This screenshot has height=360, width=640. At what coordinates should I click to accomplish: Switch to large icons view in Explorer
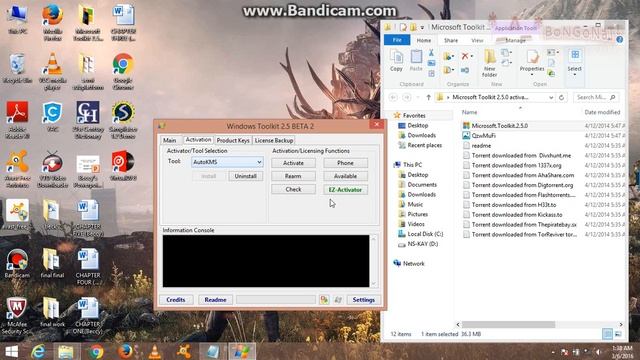pos(618,334)
